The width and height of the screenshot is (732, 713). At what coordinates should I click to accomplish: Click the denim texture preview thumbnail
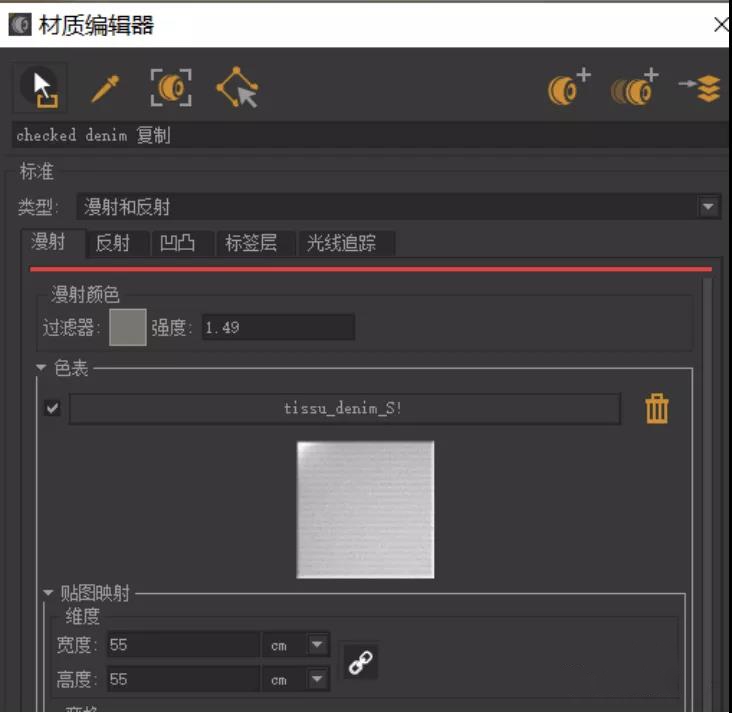[x=366, y=510]
